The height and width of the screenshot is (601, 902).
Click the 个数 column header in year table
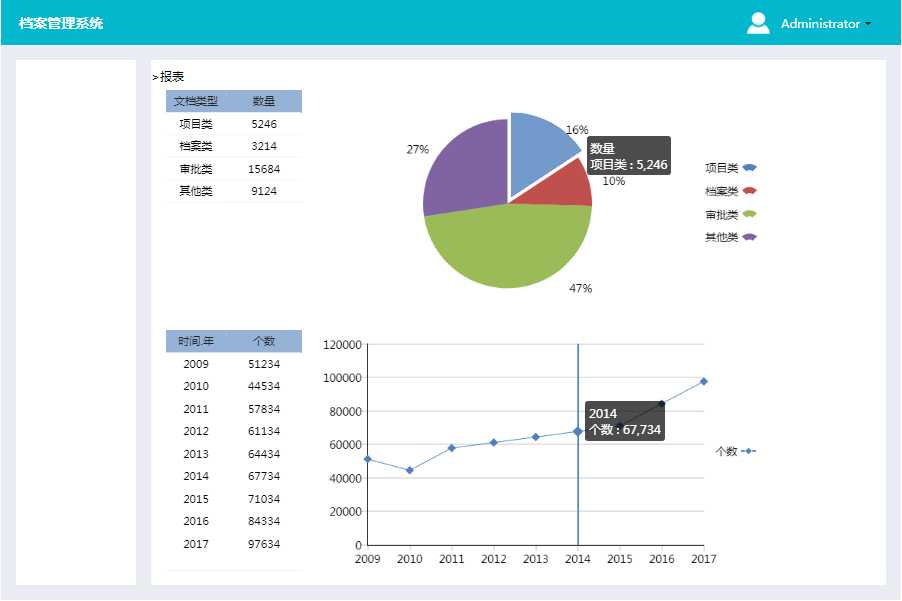click(263, 341)
